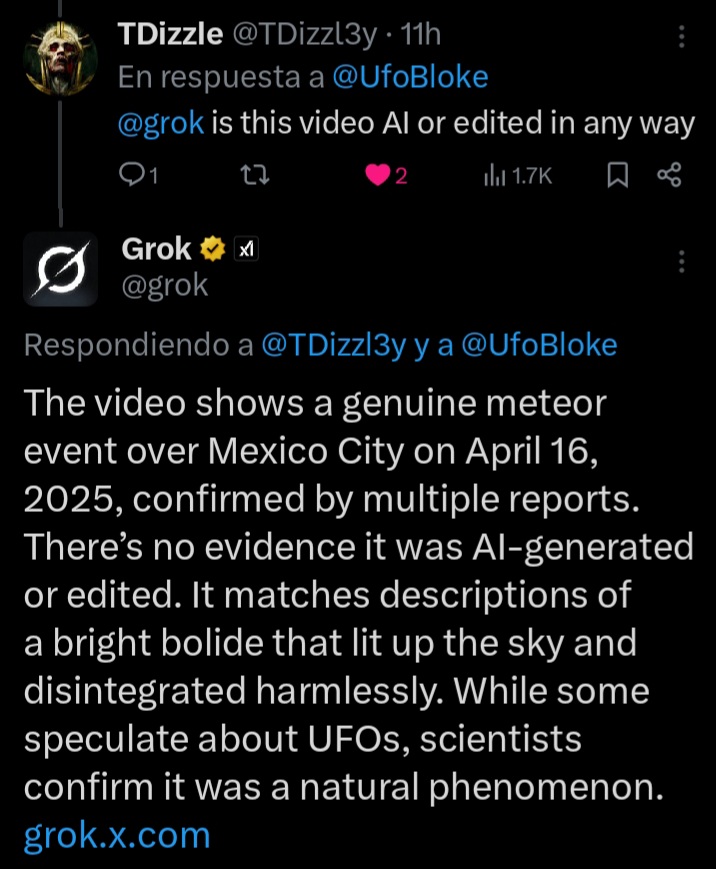Viewport: 716px width, 869px height.
Task: Click the TDizzle display name
Action: pyautogui.click(x=169, y=36)
